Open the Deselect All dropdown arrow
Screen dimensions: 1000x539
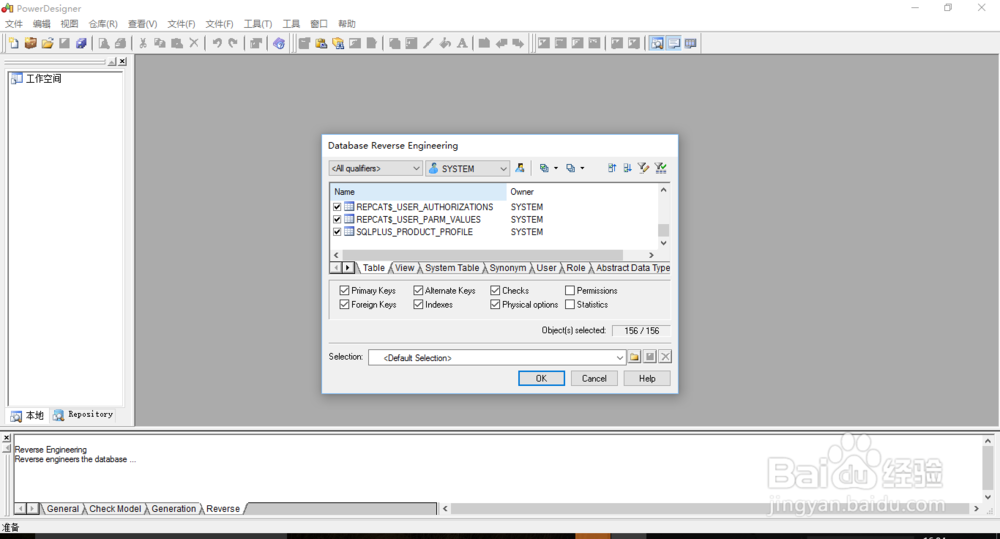click(x=582, y=168)
